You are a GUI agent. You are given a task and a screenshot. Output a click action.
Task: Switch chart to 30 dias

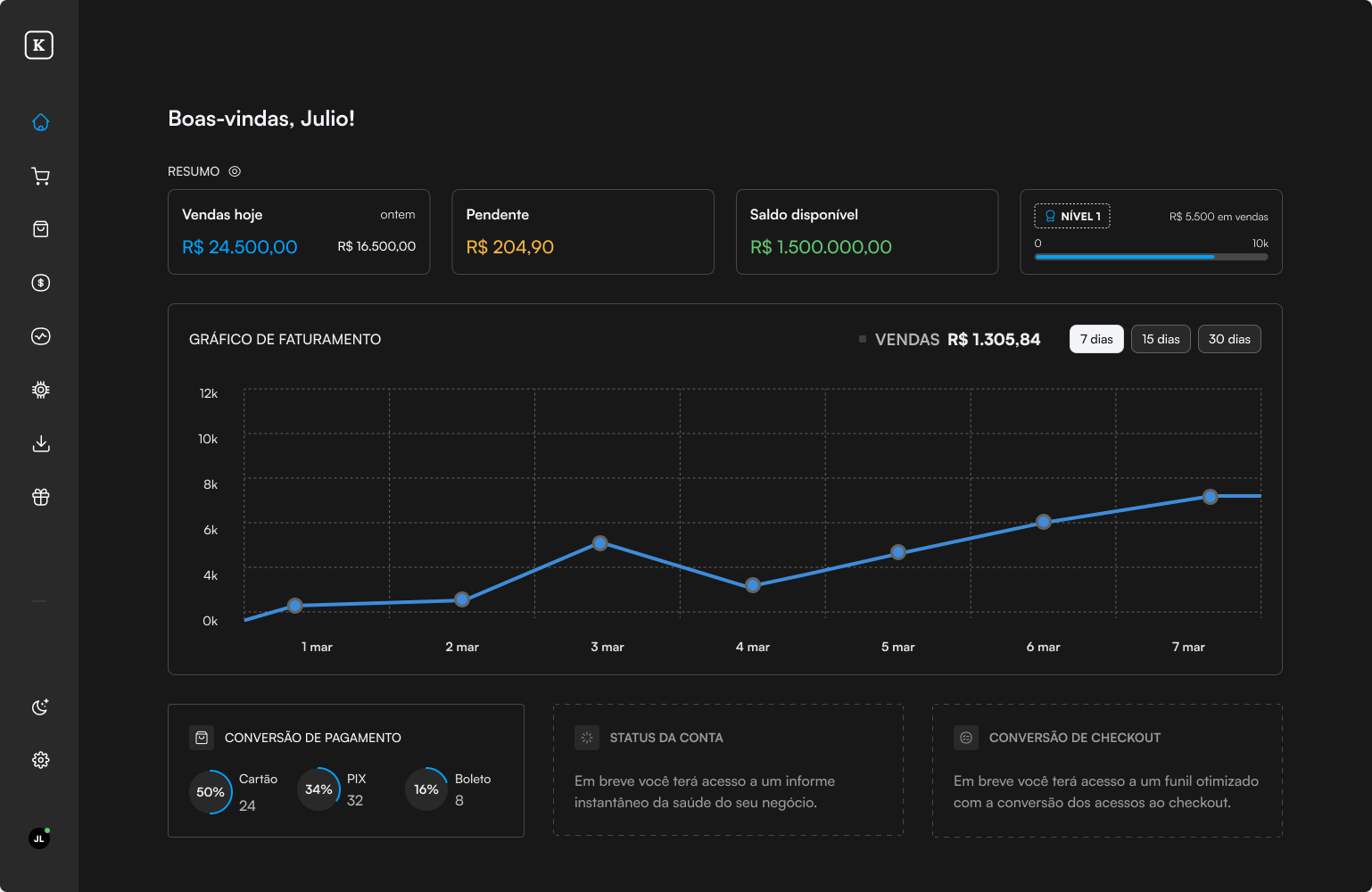(1229, 339)
